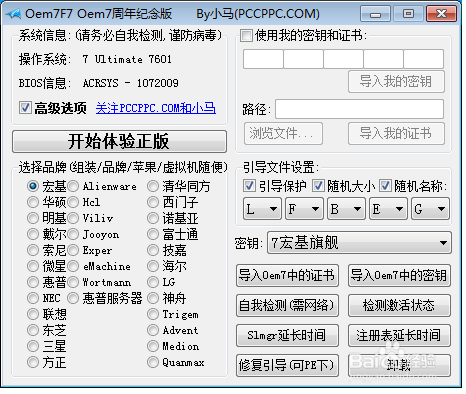Image resolution: width=466 pixels, height=394 pixels.
Task: Select the 华硕 brand radio button
Action: (33, 202)
